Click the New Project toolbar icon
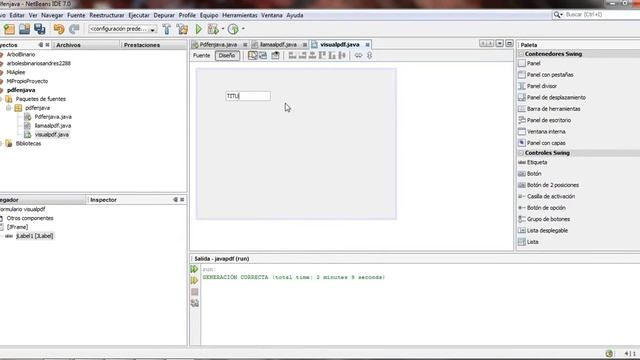This screenshot has width=640, height=360. tap(9, 29)
